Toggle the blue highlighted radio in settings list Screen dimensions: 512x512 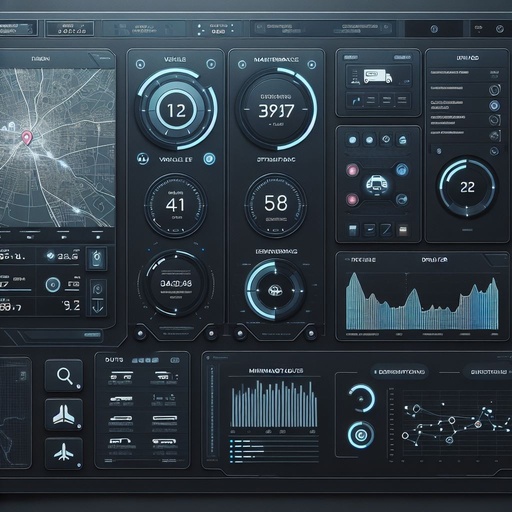pyautogui.click(x=494, y=106)
